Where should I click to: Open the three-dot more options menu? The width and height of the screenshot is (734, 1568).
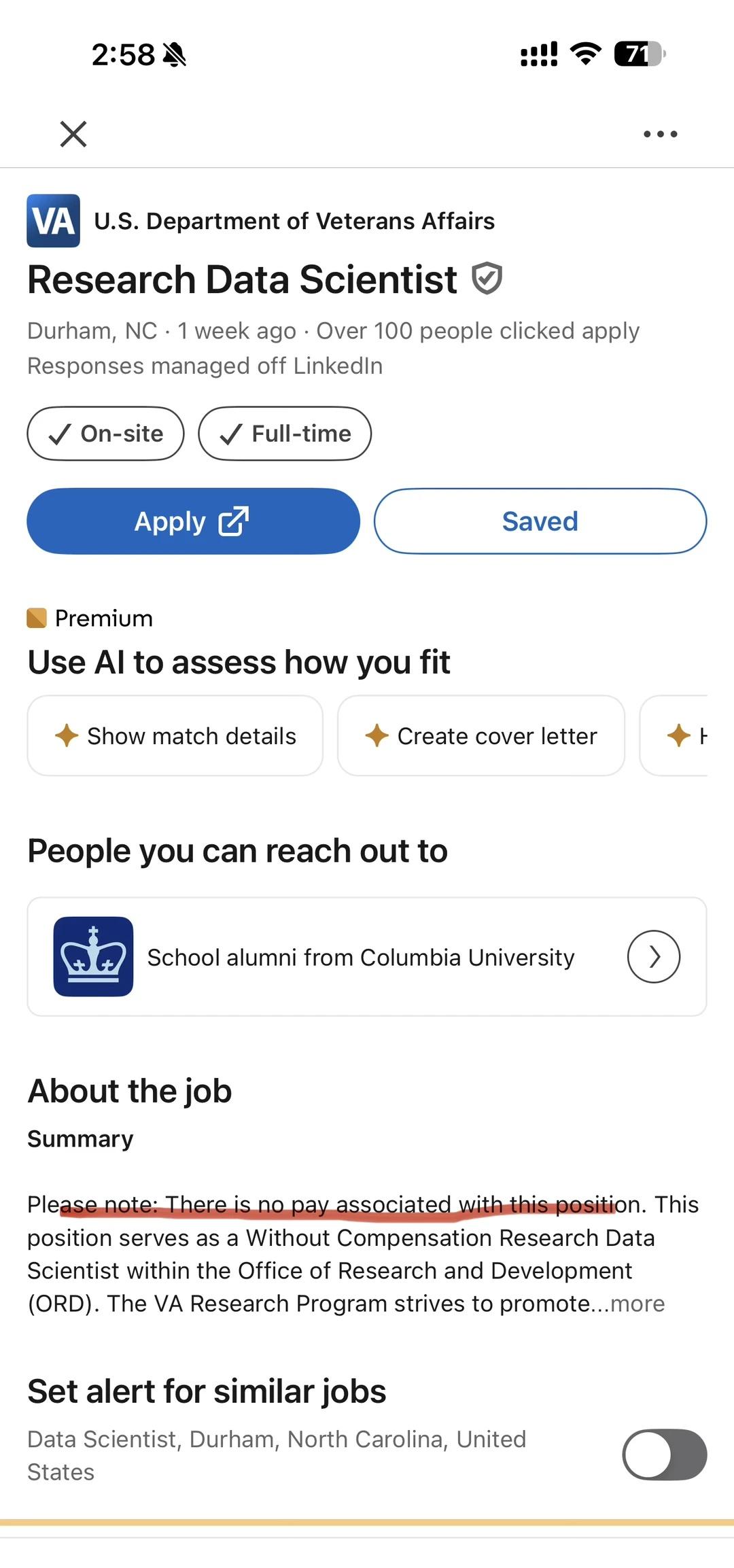click(661, 134)
